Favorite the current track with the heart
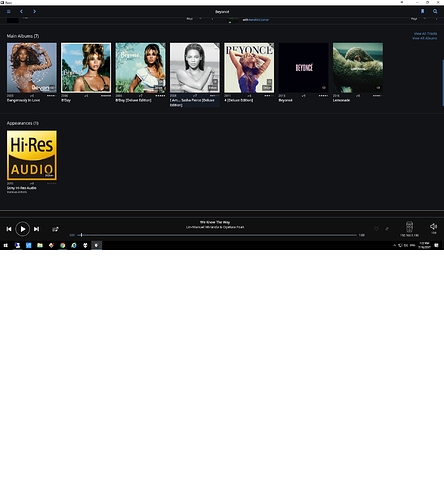Image resolution: width=444 pixels, height=500 pixels. (376, 229)
